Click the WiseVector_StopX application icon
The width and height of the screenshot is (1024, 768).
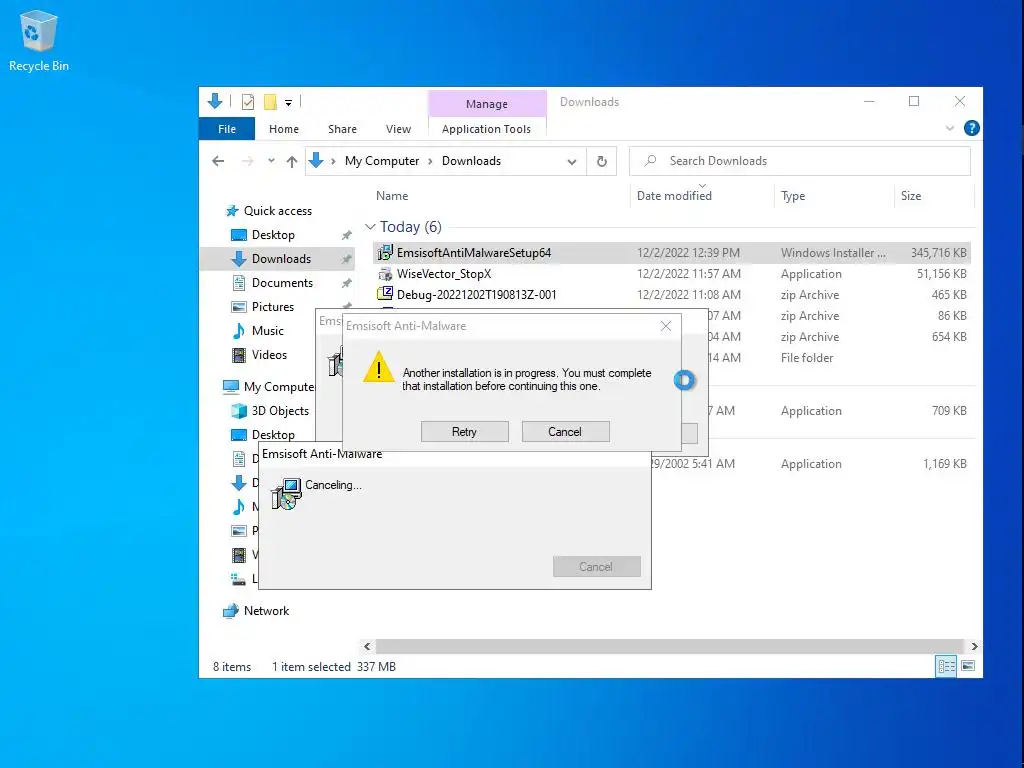point(385,274)
